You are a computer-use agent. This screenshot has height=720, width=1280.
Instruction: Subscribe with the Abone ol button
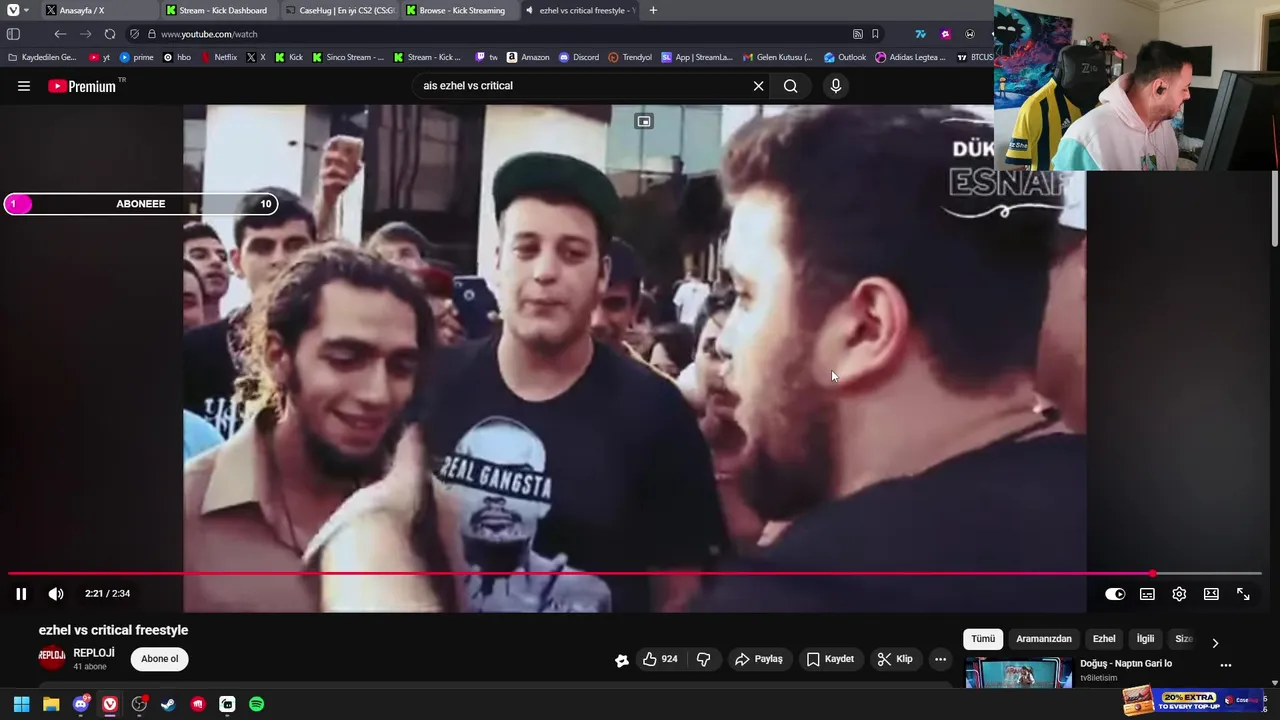[160, 659]
